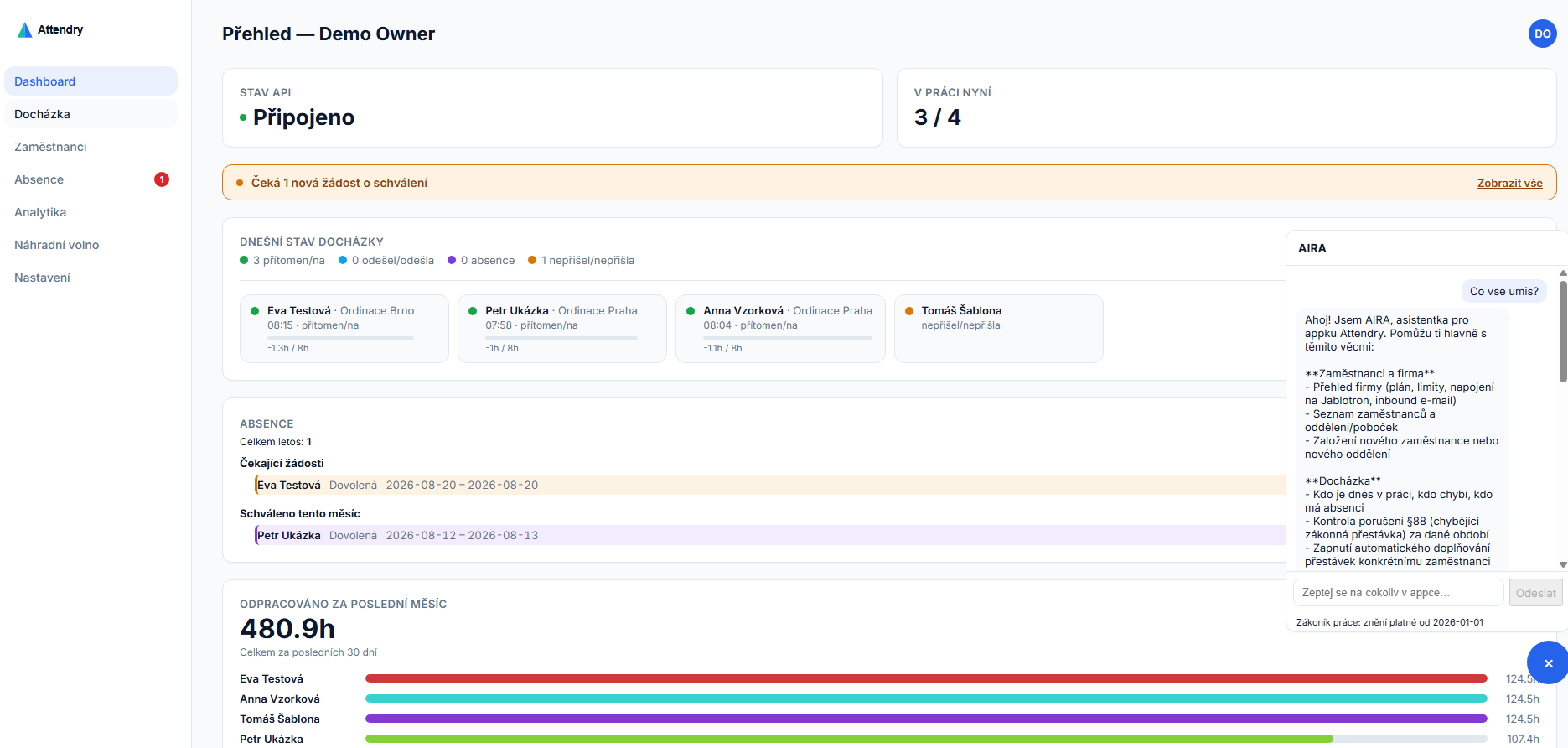Click the 107.4h value for Petr Ukázka
This screenshot has height=748, width=1568.
click(1523, 739)
